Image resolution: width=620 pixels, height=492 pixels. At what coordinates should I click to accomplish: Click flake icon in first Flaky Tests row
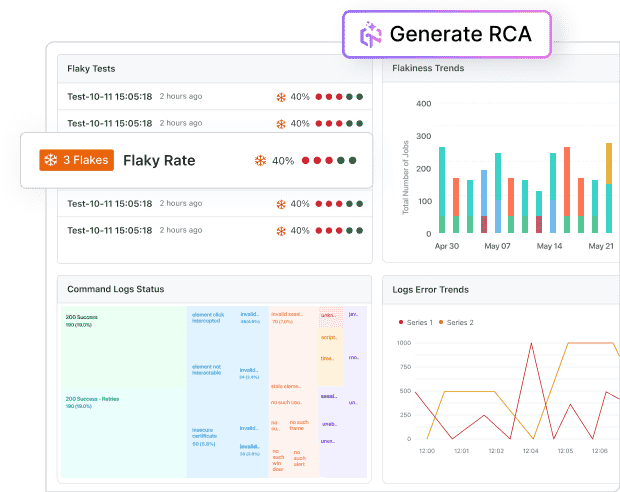click(x=282, y=97)
